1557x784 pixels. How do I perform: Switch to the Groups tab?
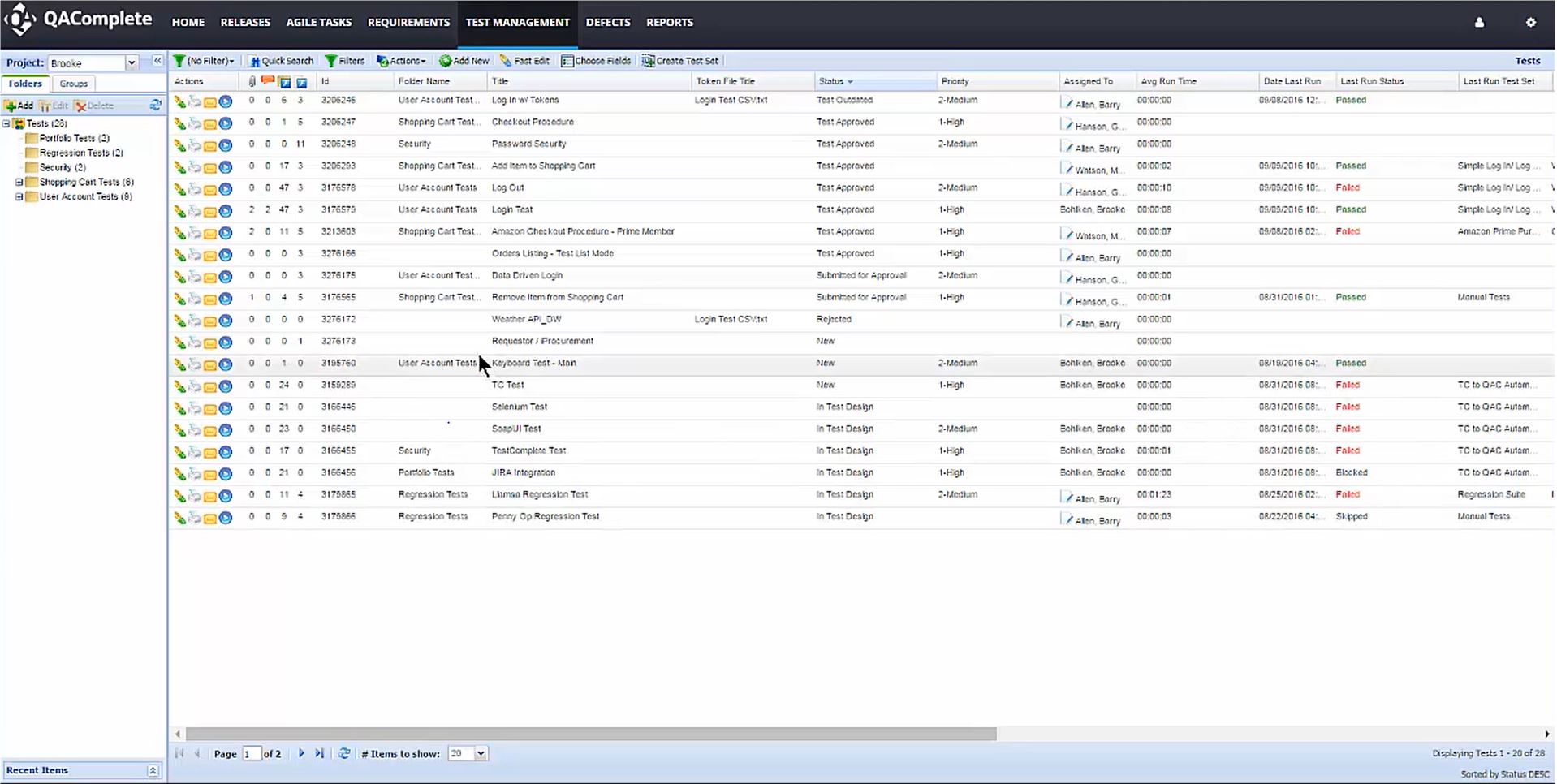72,83
